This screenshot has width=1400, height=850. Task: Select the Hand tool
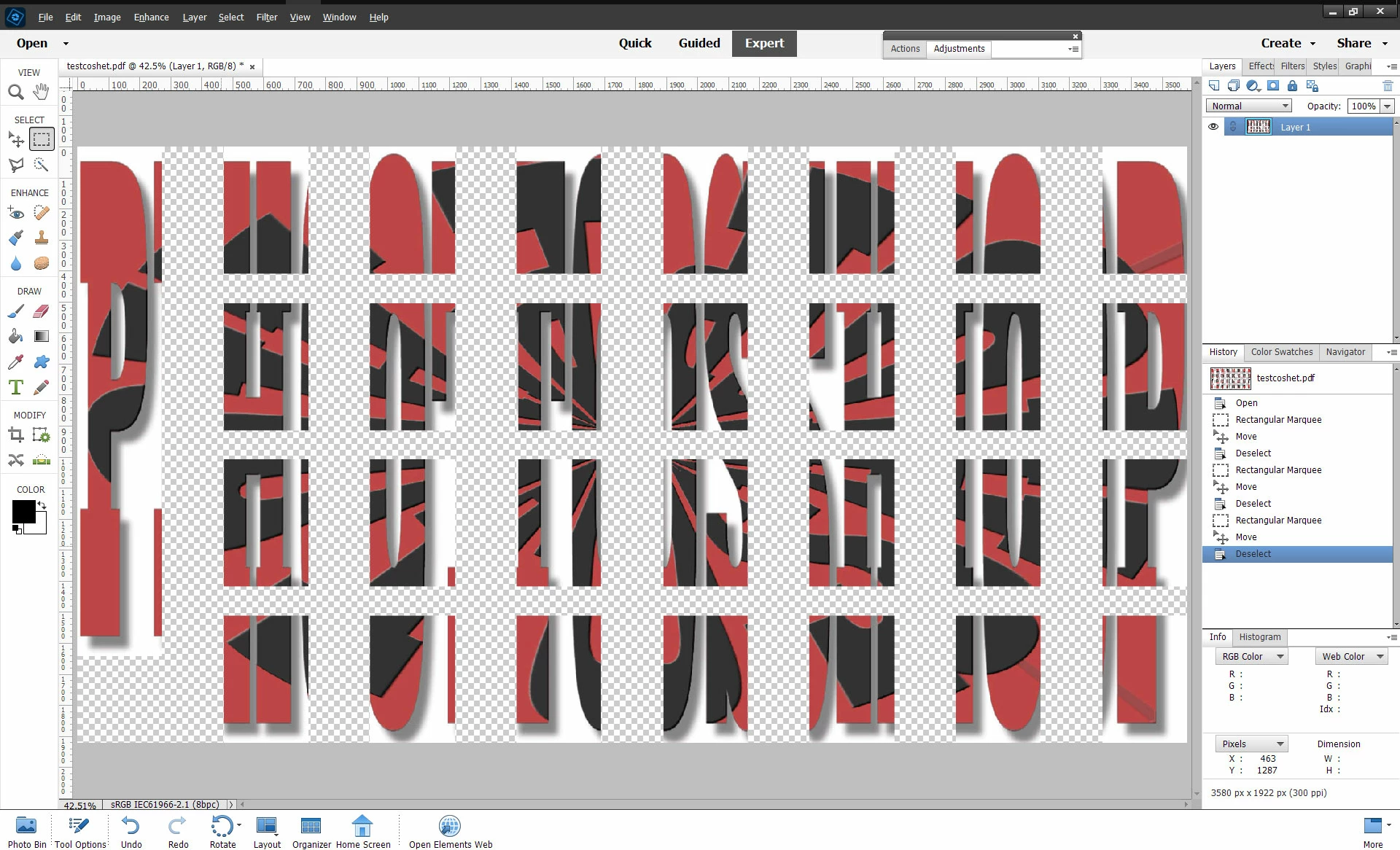click(41, 92)
